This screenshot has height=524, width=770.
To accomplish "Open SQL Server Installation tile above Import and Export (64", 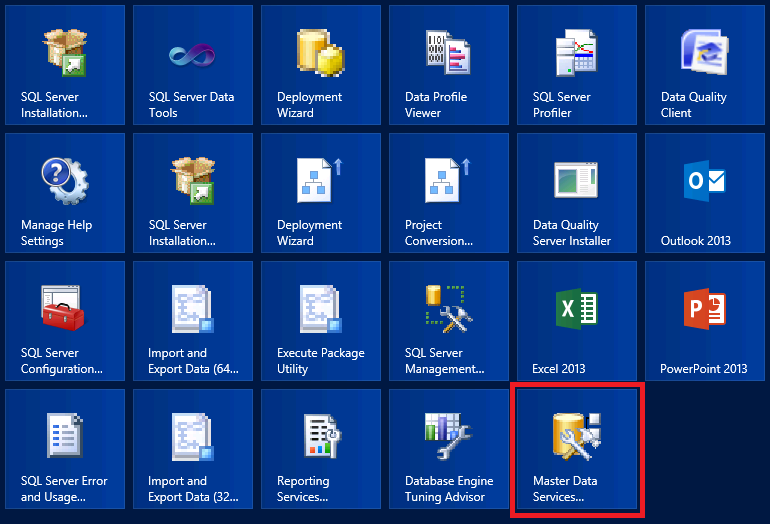I will pos(192,193).
